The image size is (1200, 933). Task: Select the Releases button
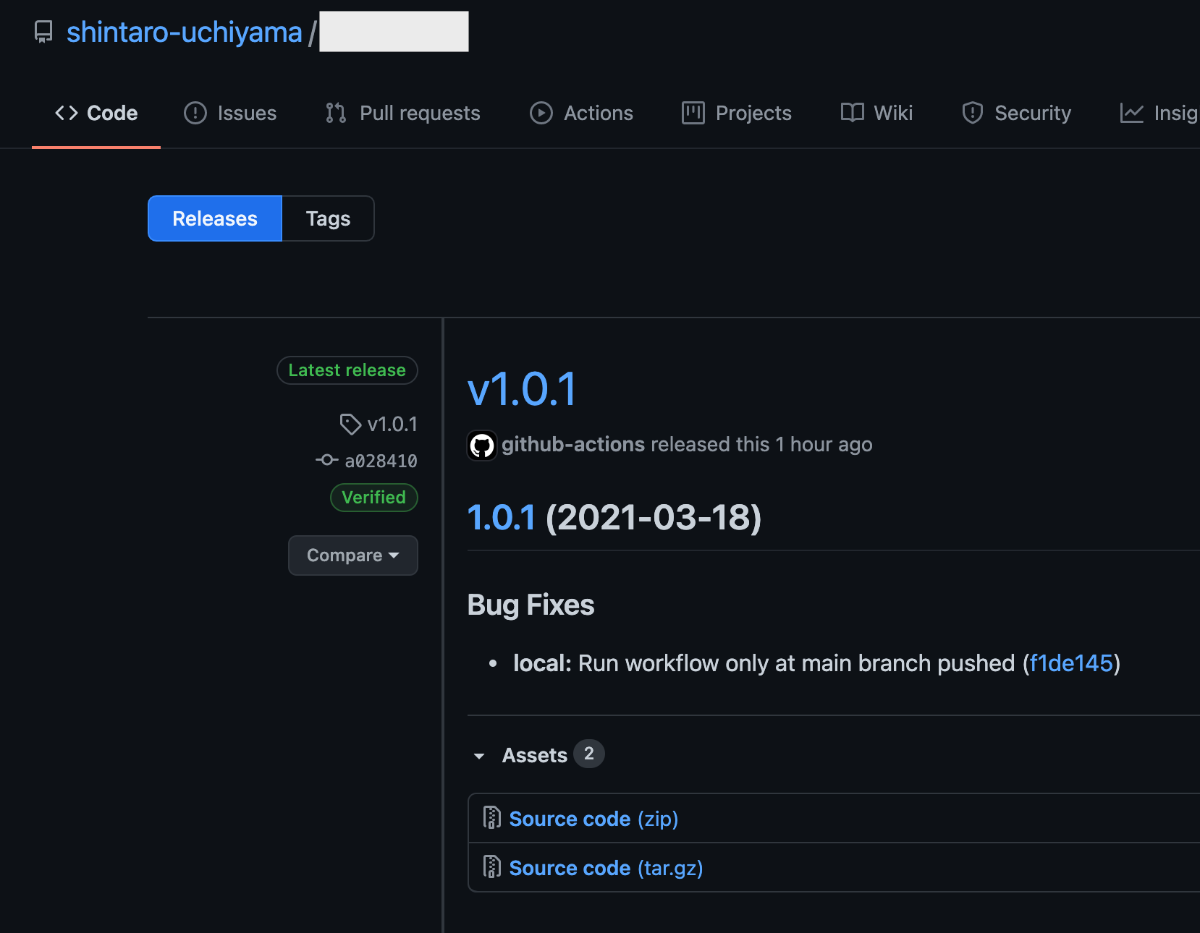[215, 218]
